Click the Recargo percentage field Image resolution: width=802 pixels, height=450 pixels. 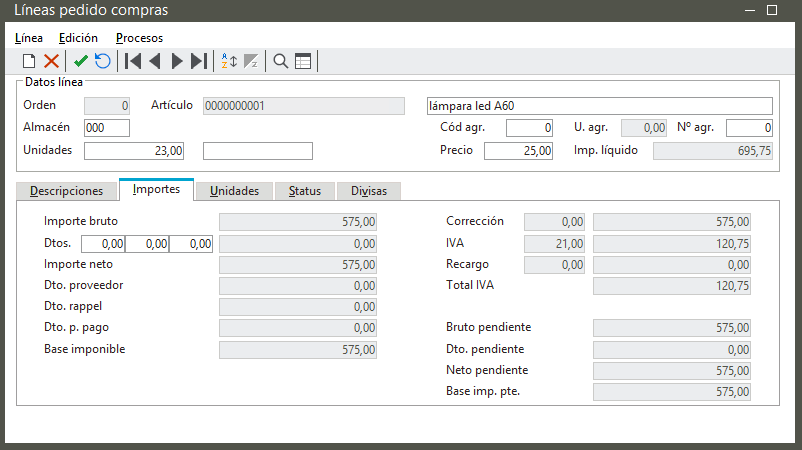point(554,265)
